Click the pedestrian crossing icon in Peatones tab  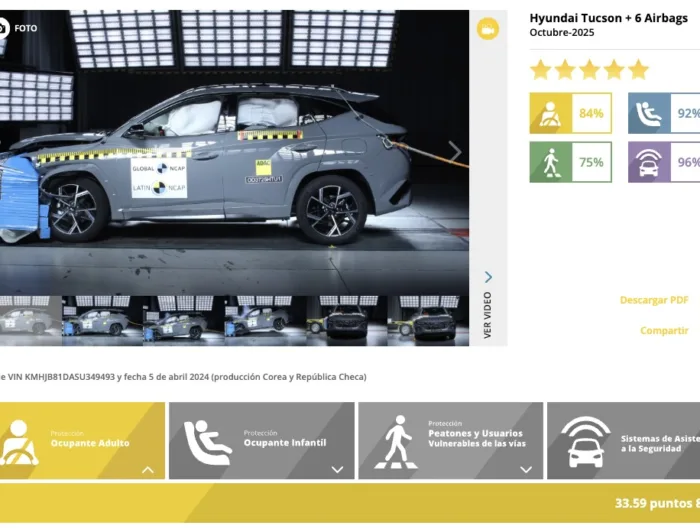point(397,442)
